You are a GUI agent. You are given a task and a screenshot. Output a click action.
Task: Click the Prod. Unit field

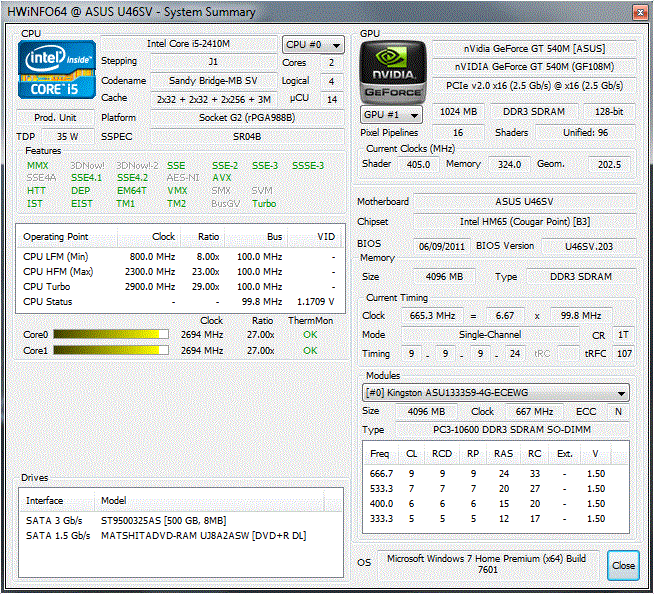click(55, 118)
